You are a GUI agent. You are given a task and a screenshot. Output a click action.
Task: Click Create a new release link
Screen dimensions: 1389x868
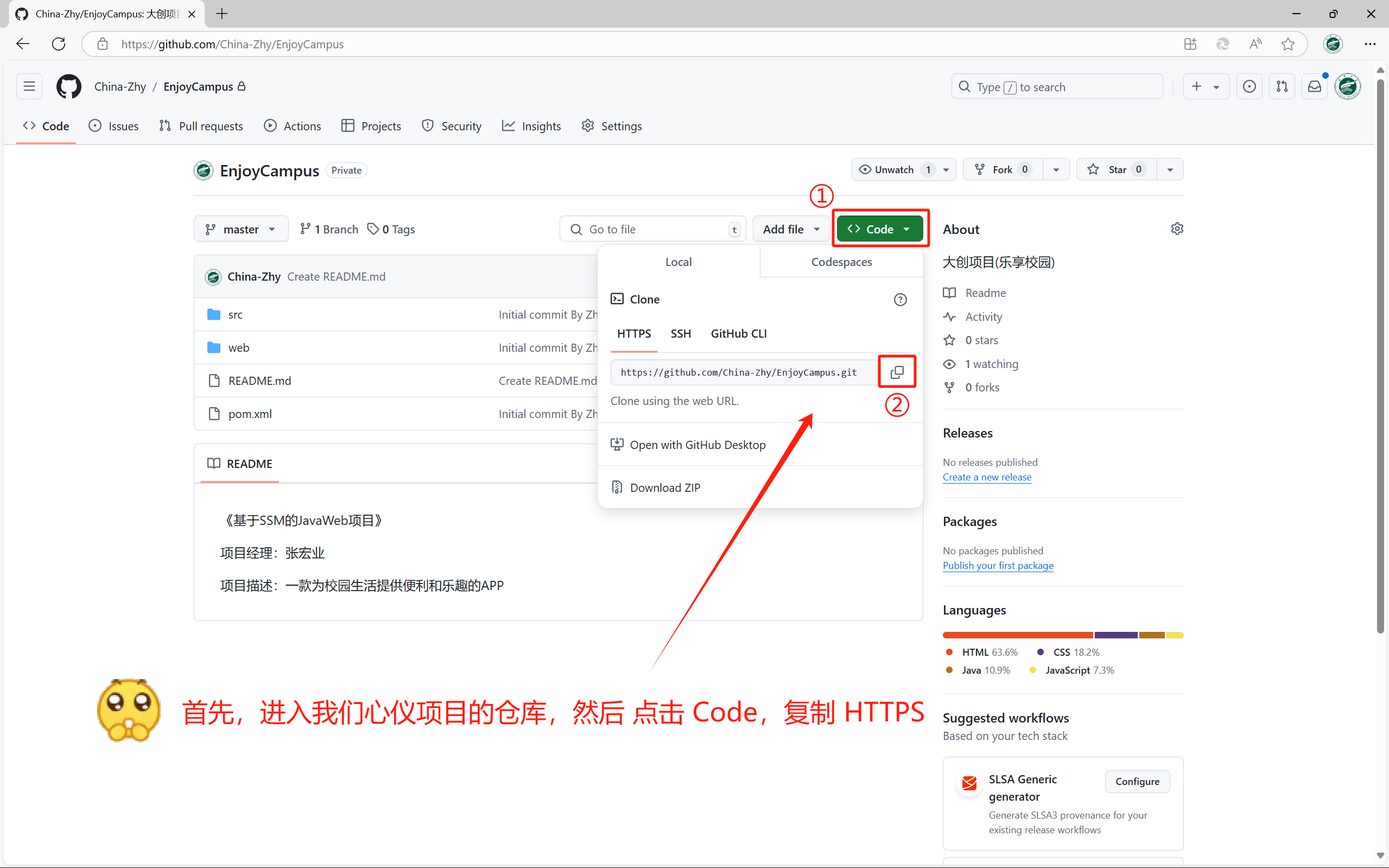(987, 477)
